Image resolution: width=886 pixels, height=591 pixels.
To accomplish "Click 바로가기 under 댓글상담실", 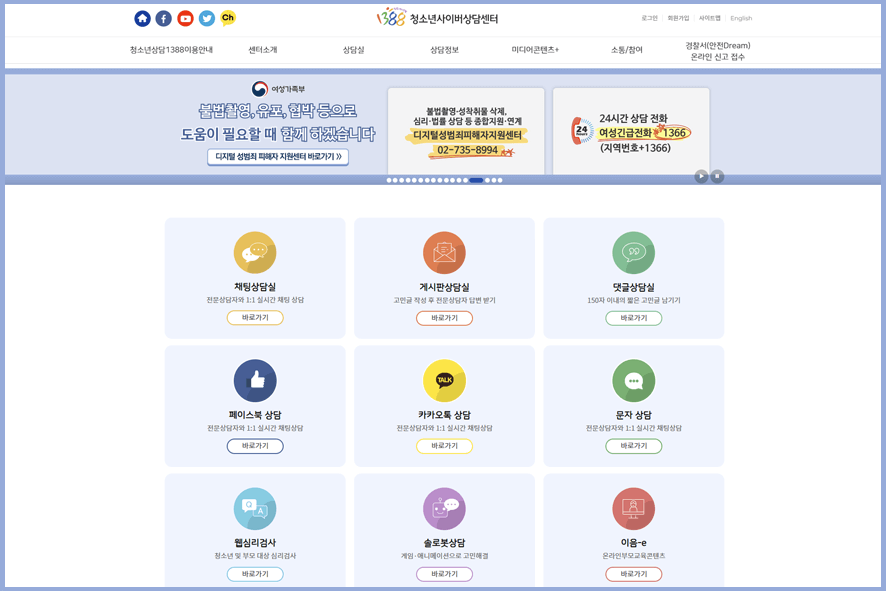I will tap(633, 318).
